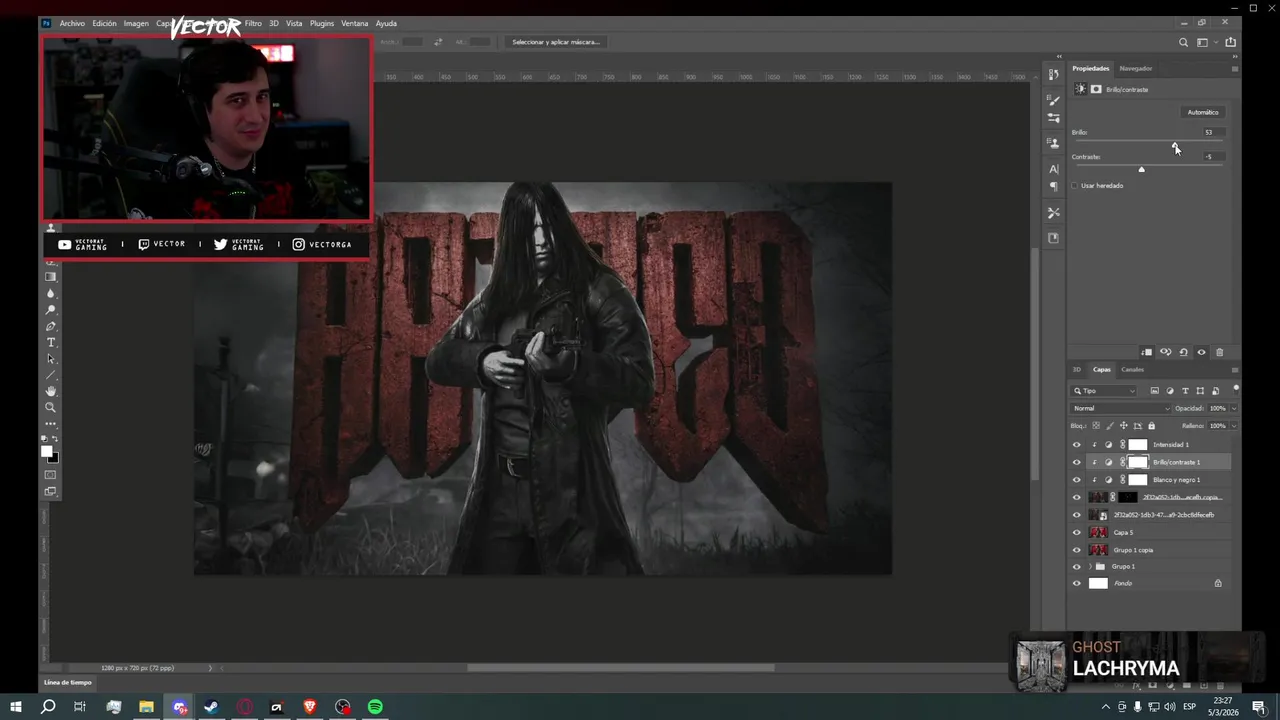Select the Type tool in the left toolbar
This screenshot has height=720, width=1280.
click(x=51, y=343)
